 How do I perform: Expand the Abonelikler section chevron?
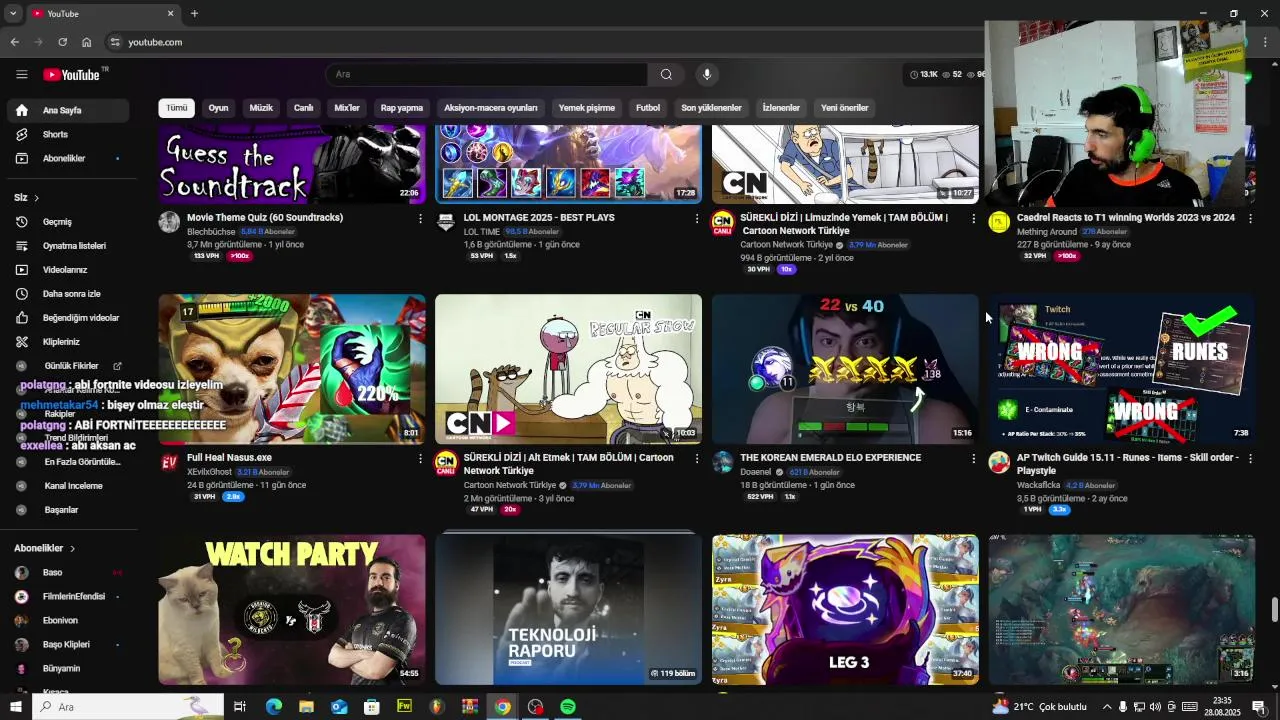point(72,549)
